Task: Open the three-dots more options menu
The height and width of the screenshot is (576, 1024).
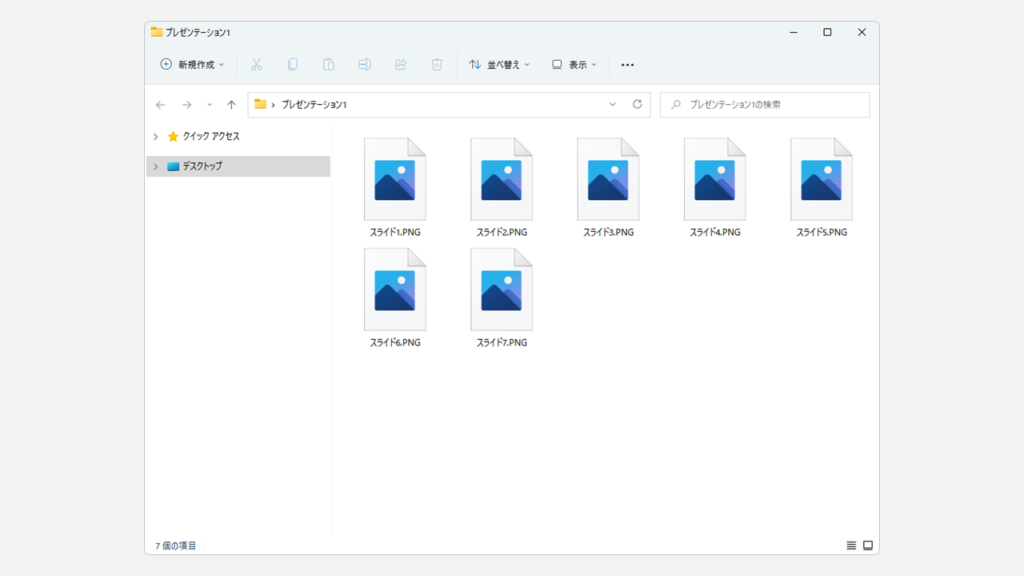Action: click(x=627, y=64)
